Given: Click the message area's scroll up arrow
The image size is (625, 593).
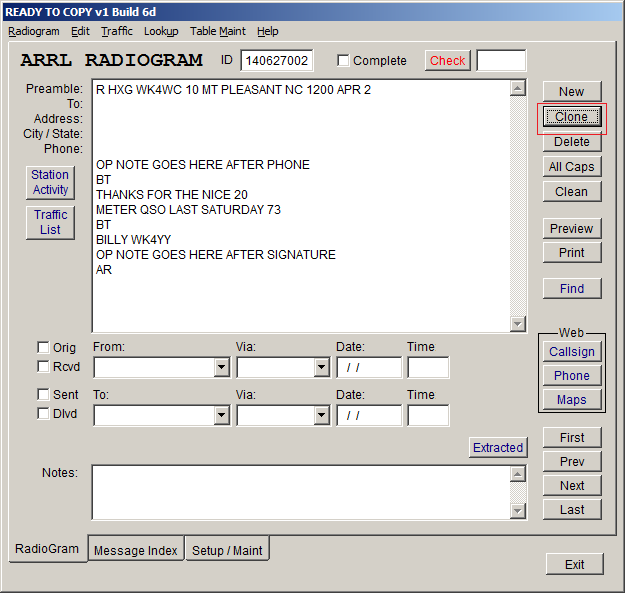Looking at the screenshot, I should click(x=517, y=88).
